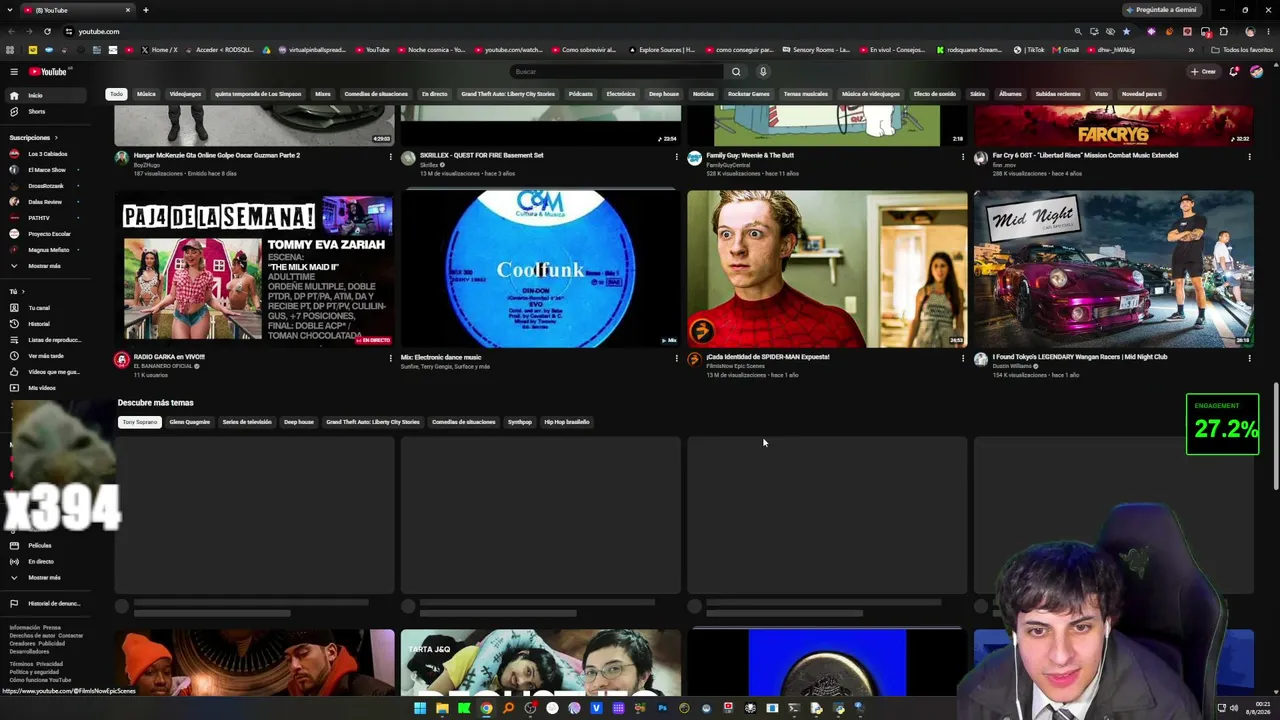Open File Explorer from the taskbar

click(442, 708)
